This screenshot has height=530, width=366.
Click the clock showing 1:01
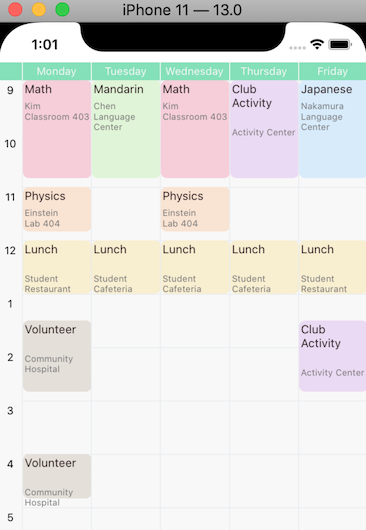tap(45, 45)
